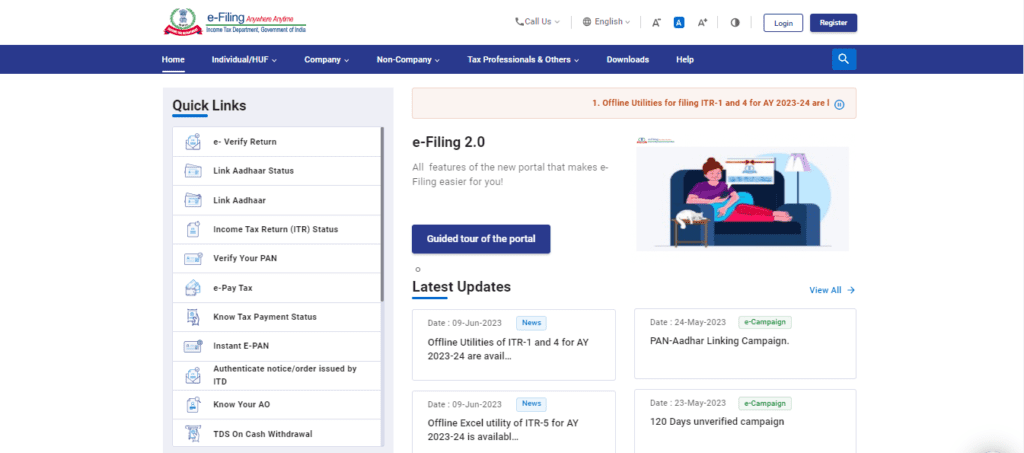Open the English language dropdown
1024x453 pixels.
[606, 22]
